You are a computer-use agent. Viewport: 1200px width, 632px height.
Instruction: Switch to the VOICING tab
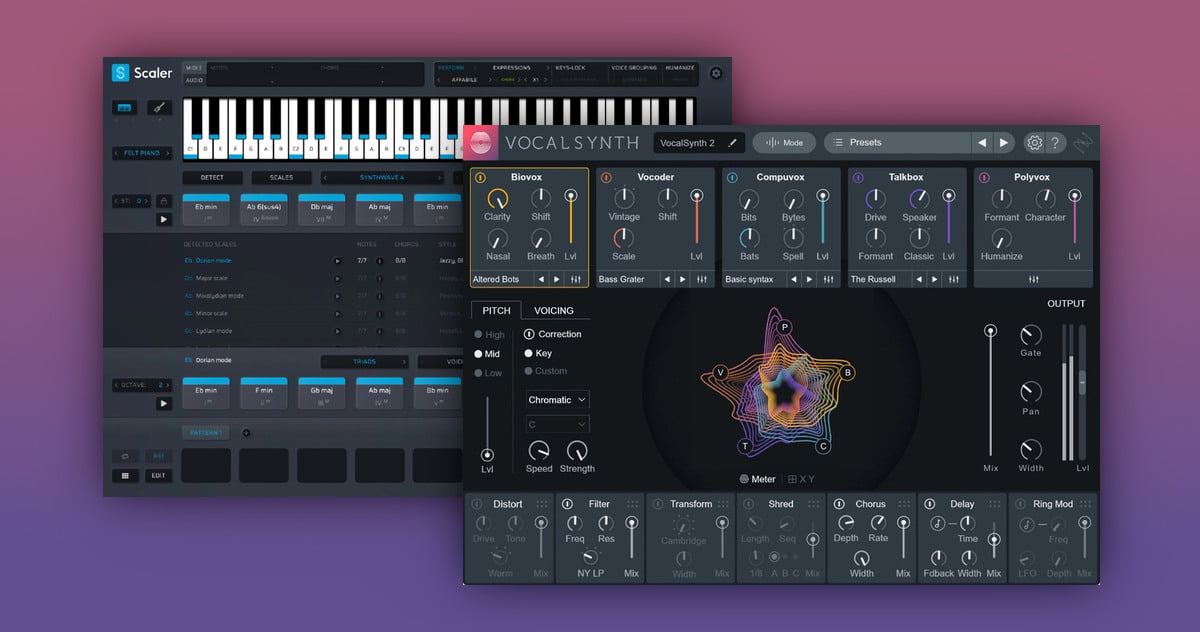pyautogui.click(x=553, y=311)
